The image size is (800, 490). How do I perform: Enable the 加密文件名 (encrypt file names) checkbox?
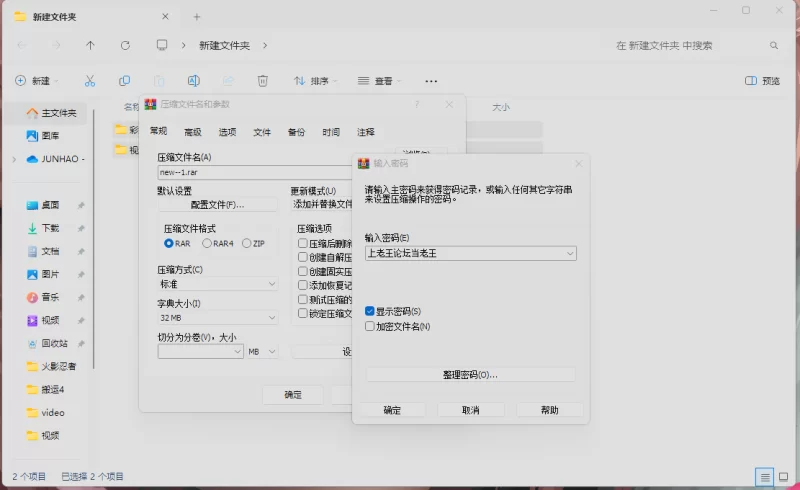(370, 326)
